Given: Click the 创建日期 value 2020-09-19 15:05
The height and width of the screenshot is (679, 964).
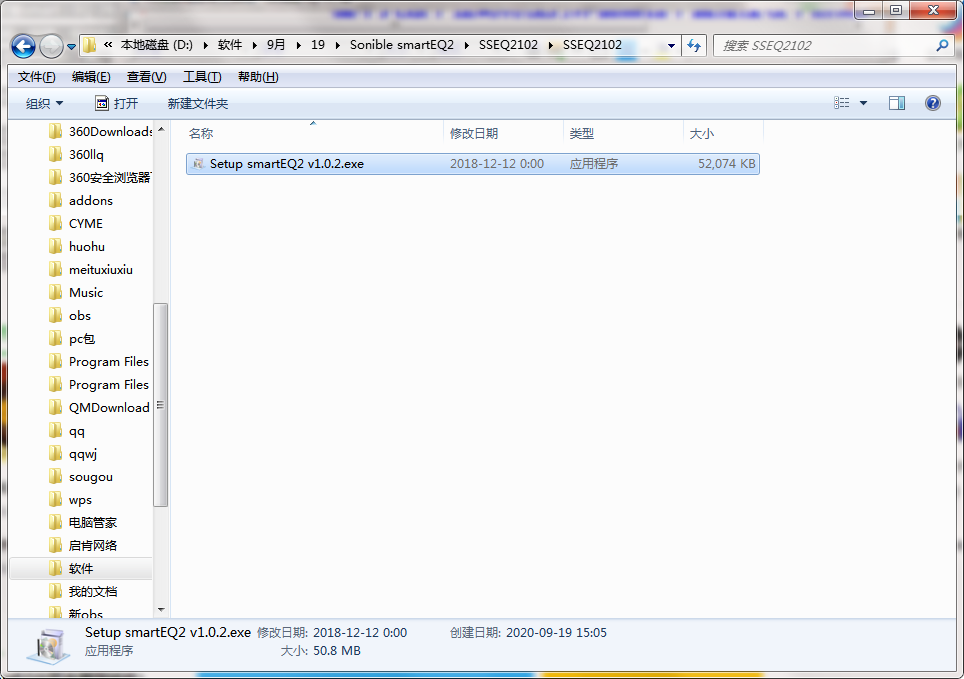Looking at the screenshot, I should 556,633.
